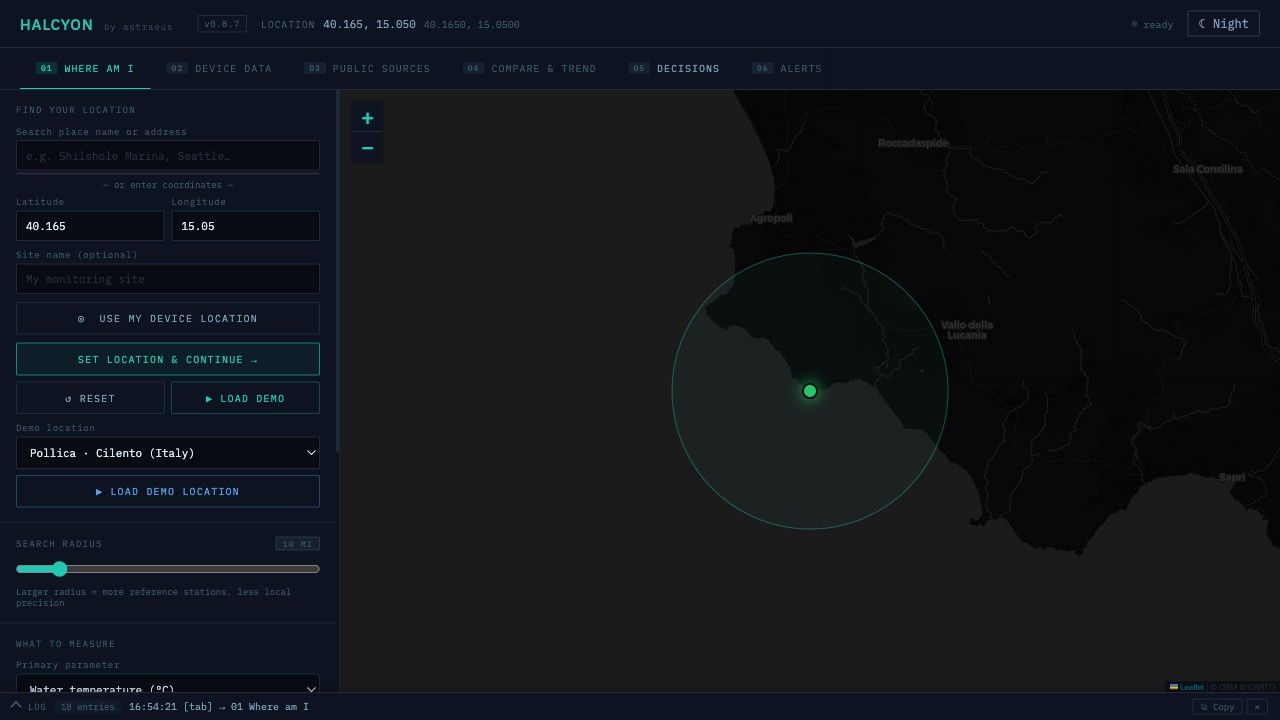
Task: Open the Primary parameter dropdown
Action: point(168,683)
